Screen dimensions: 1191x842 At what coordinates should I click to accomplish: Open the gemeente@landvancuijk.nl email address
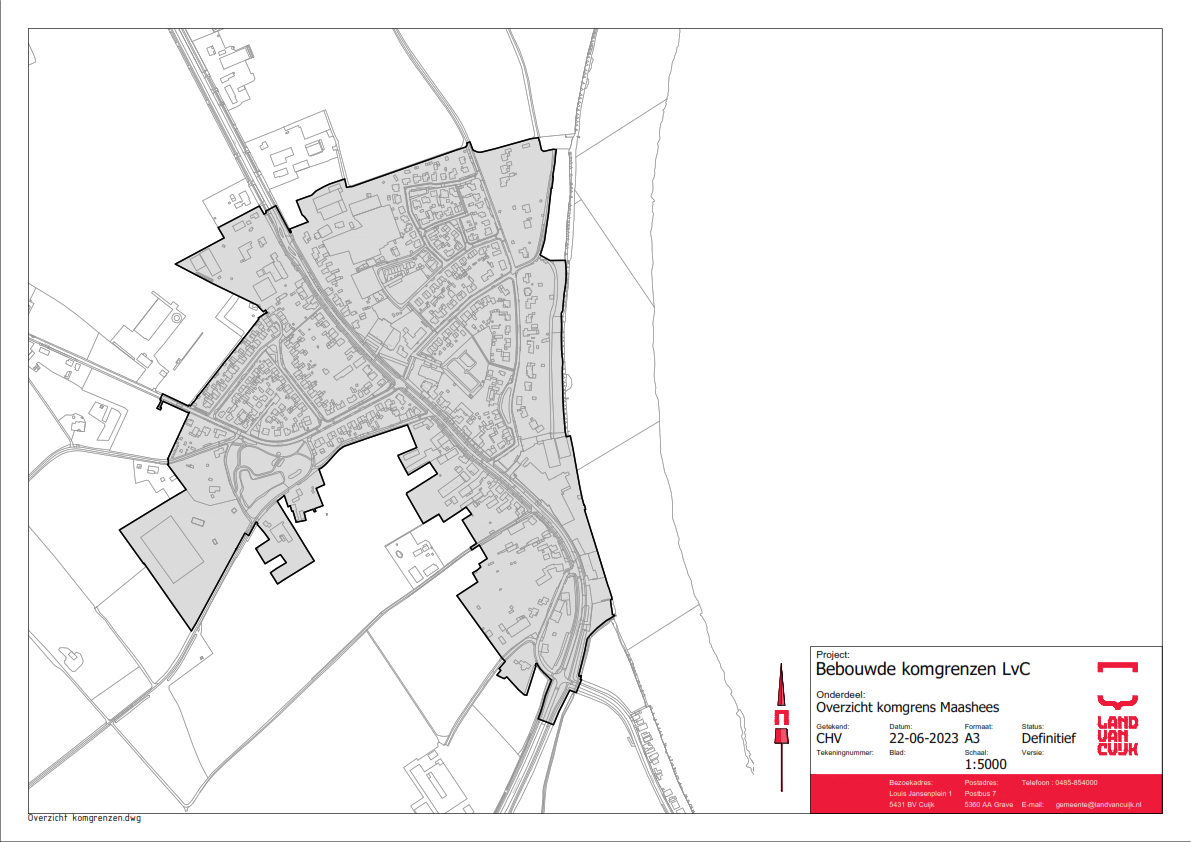pos(1098,805)
